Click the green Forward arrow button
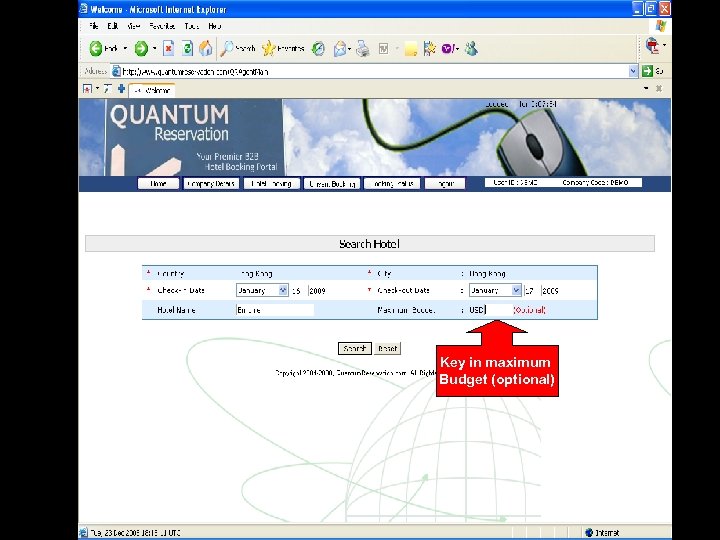The width and height of the screenshot is (720, 540). pos(141,48)
